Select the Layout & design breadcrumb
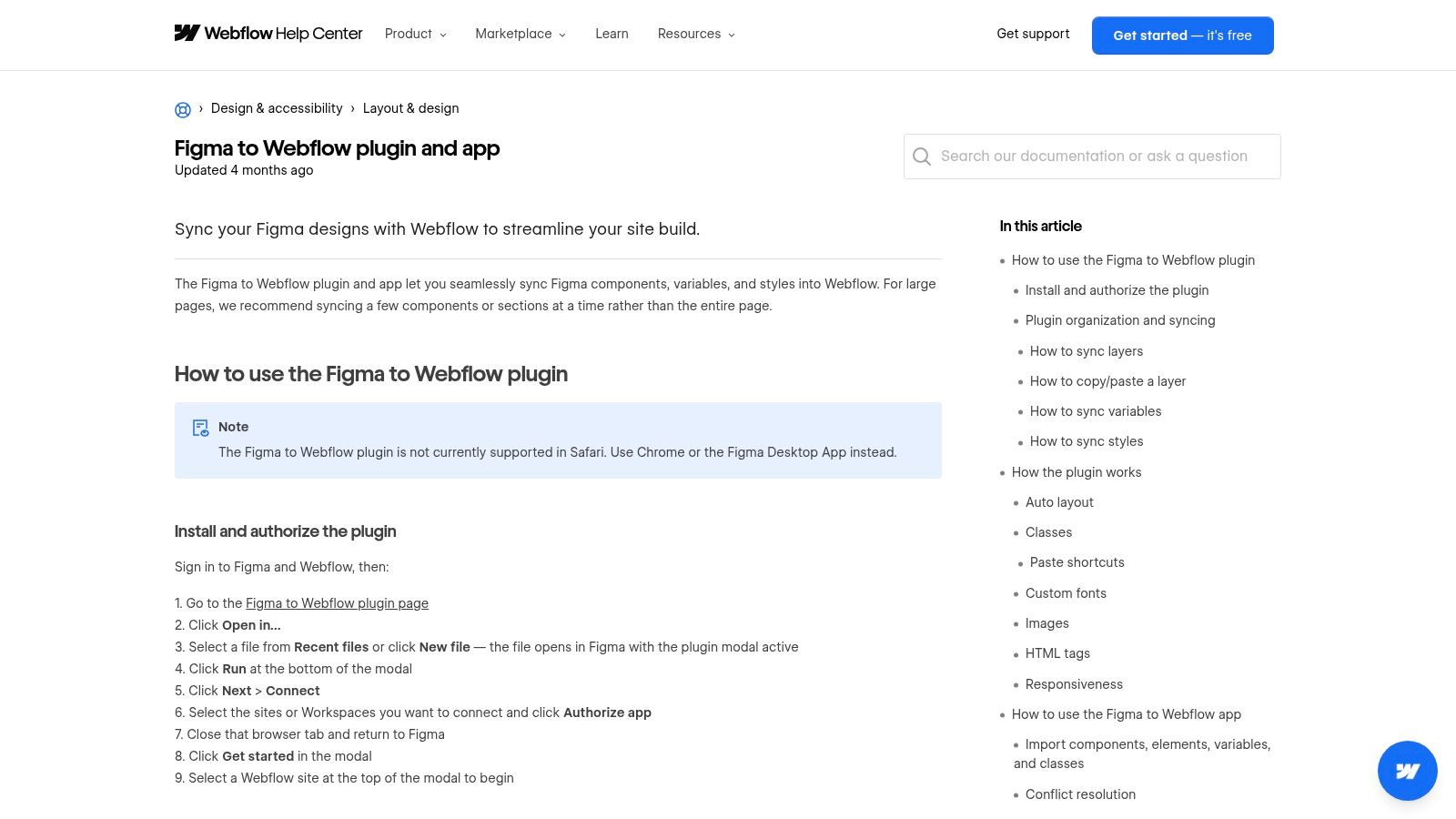This screenshot has width=1456, height=819. pyautogui.click(x=410, y=108)
